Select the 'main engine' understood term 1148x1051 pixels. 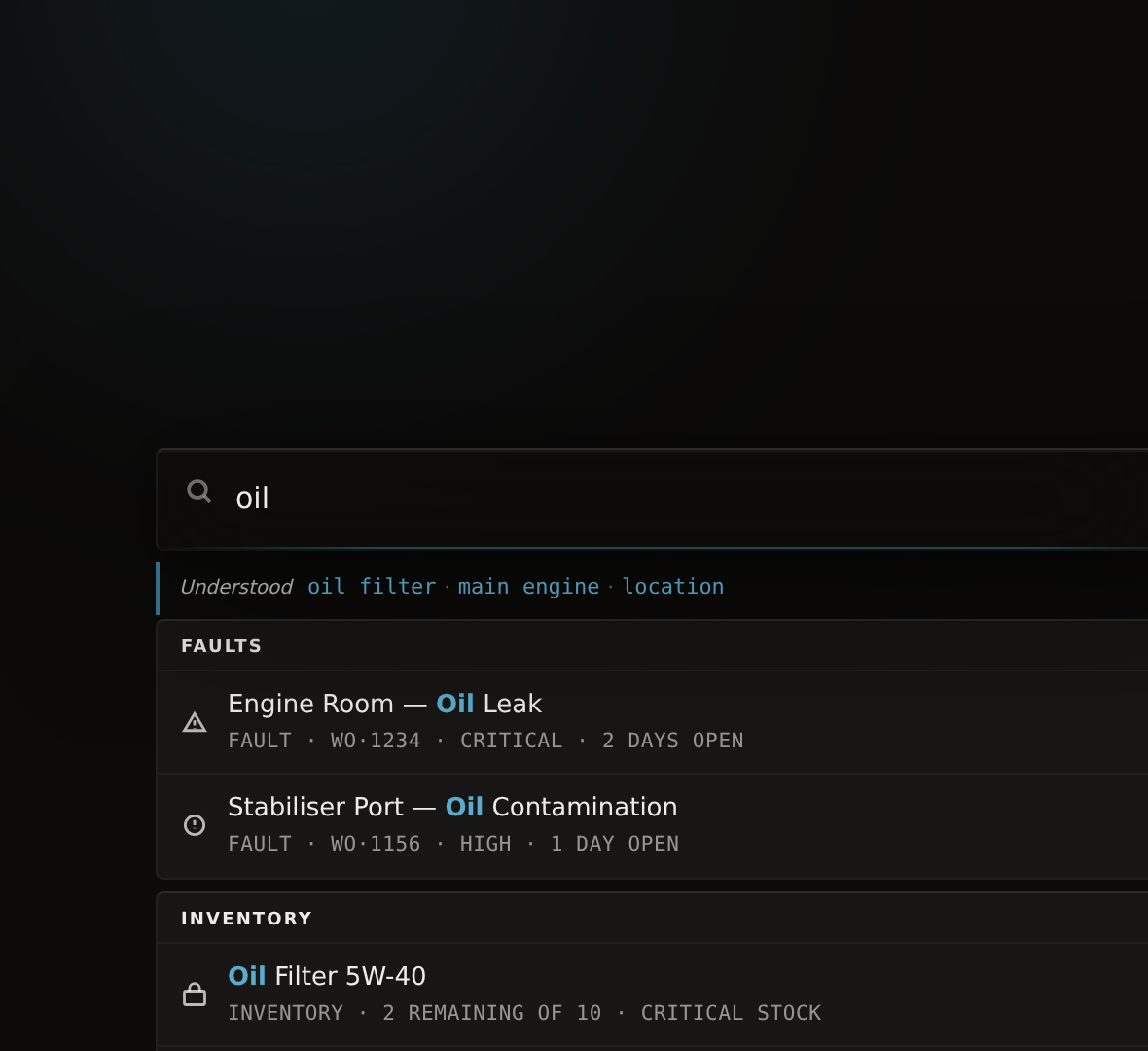[526, 586]
